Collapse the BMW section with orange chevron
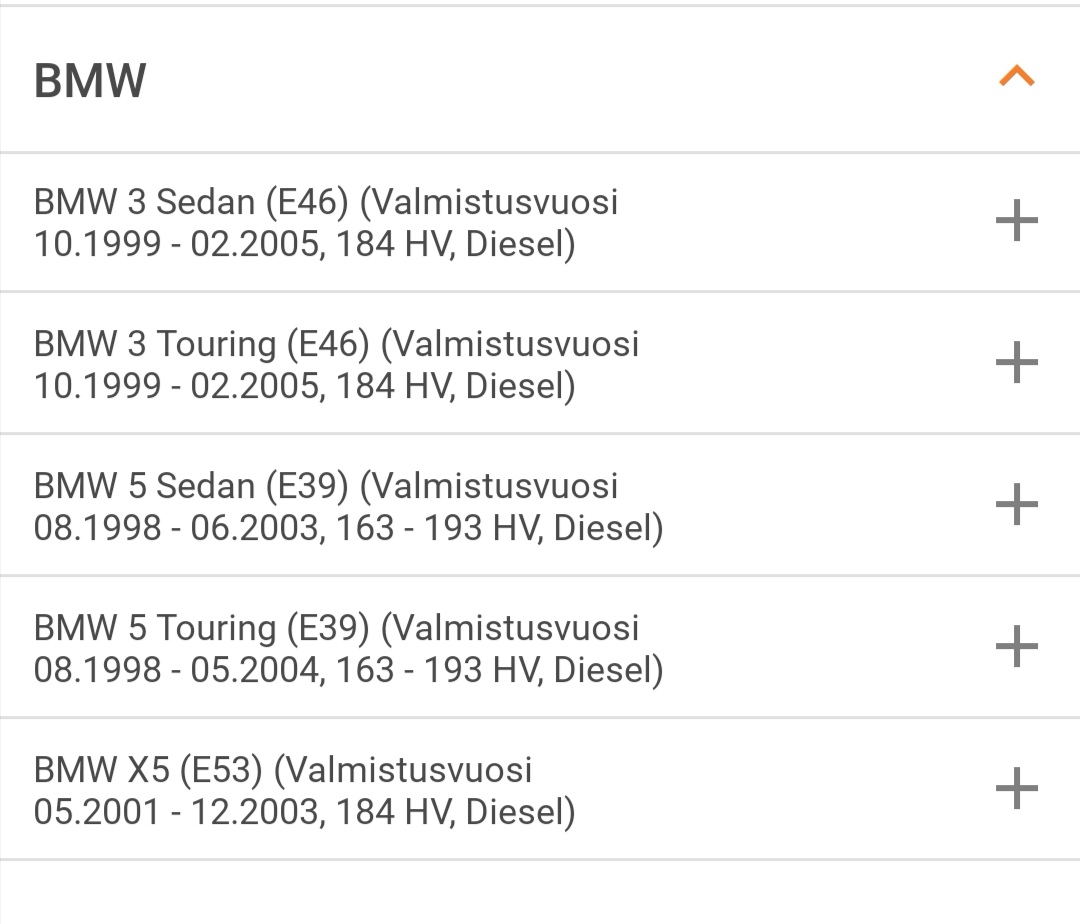The height and width of the screenshot is (924, 1080). [1017, 76]
